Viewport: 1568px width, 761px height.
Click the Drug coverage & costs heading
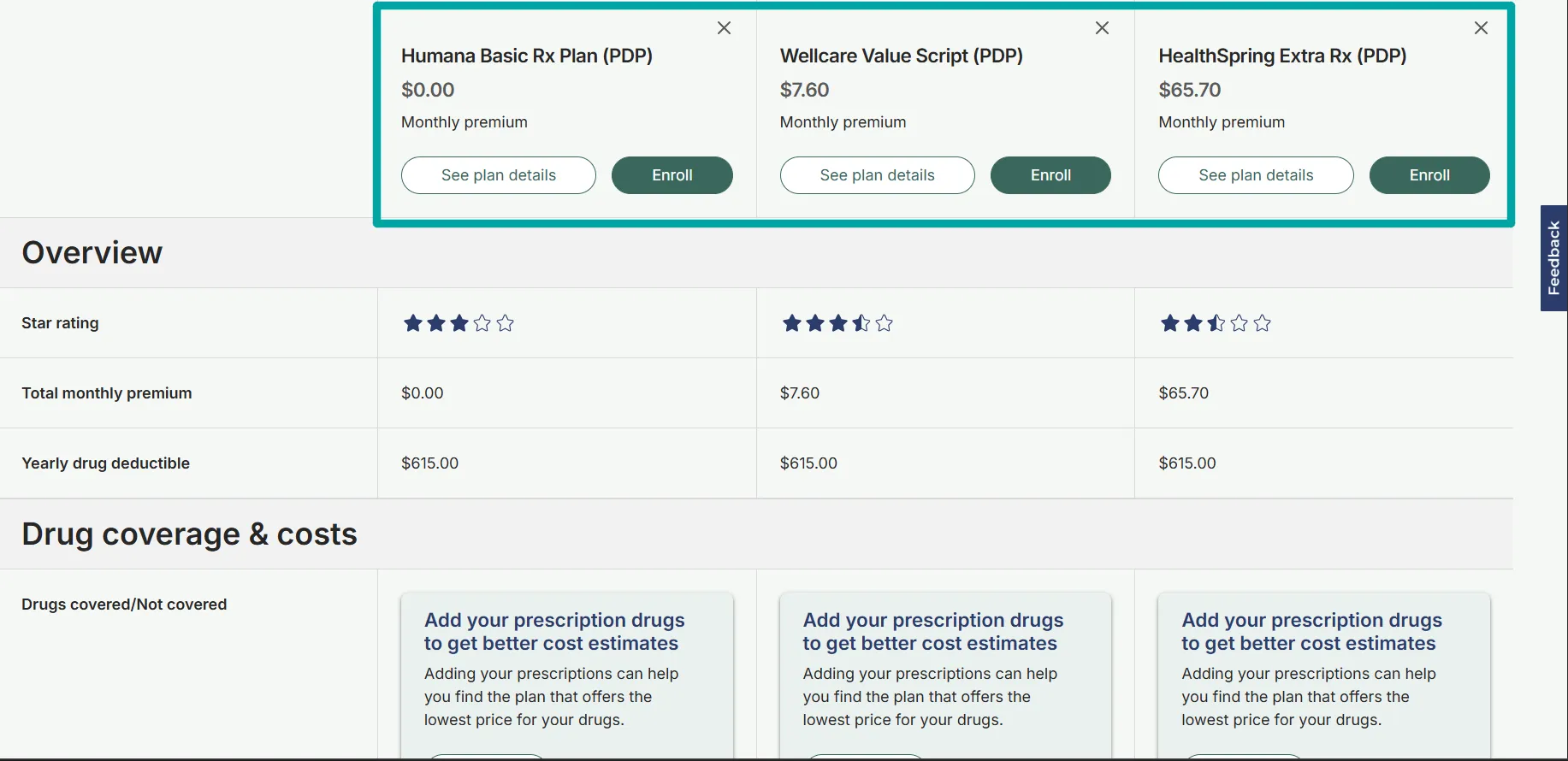(x=189, y=534)
